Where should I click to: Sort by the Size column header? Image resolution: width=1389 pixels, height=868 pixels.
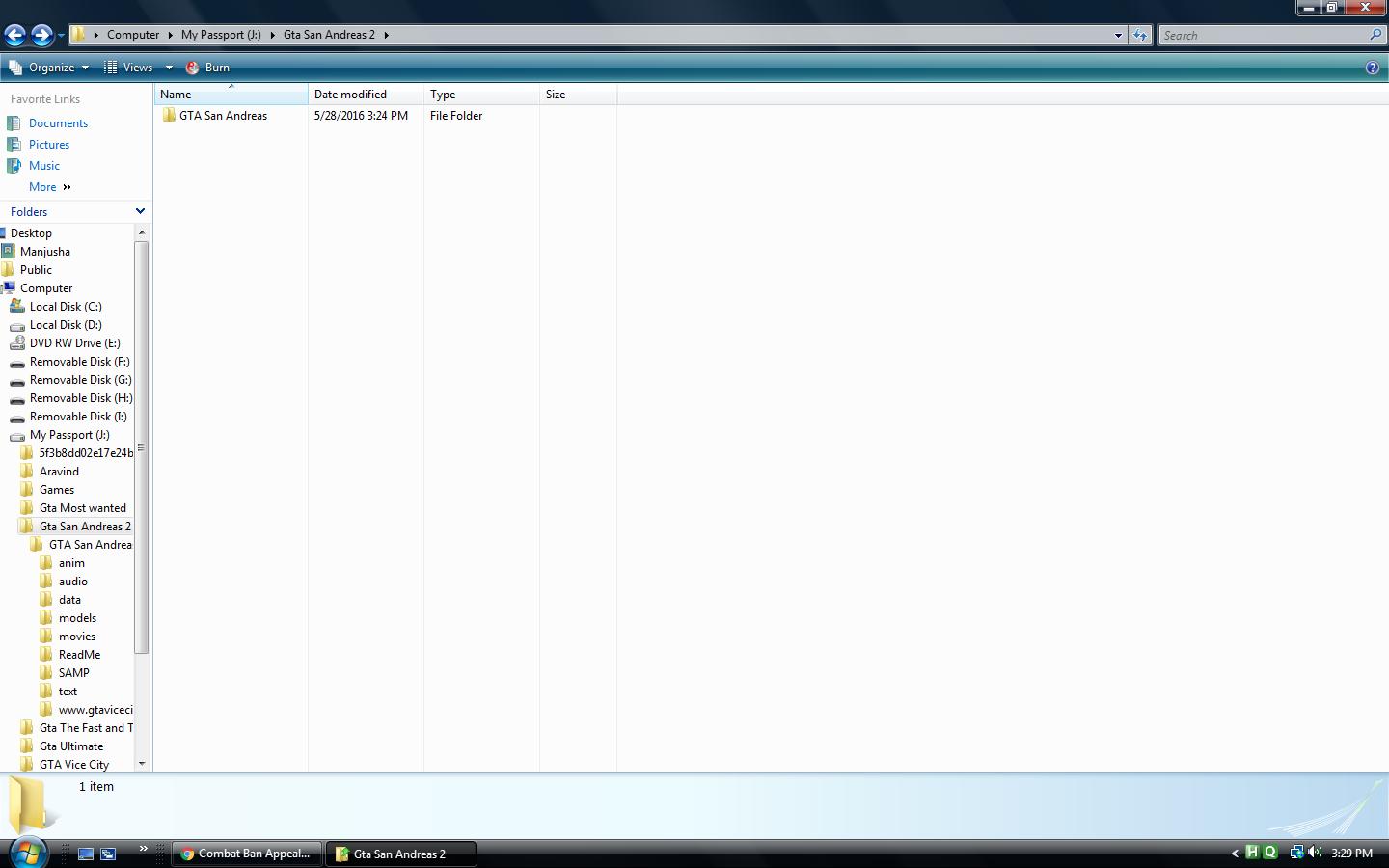[578, 95]
